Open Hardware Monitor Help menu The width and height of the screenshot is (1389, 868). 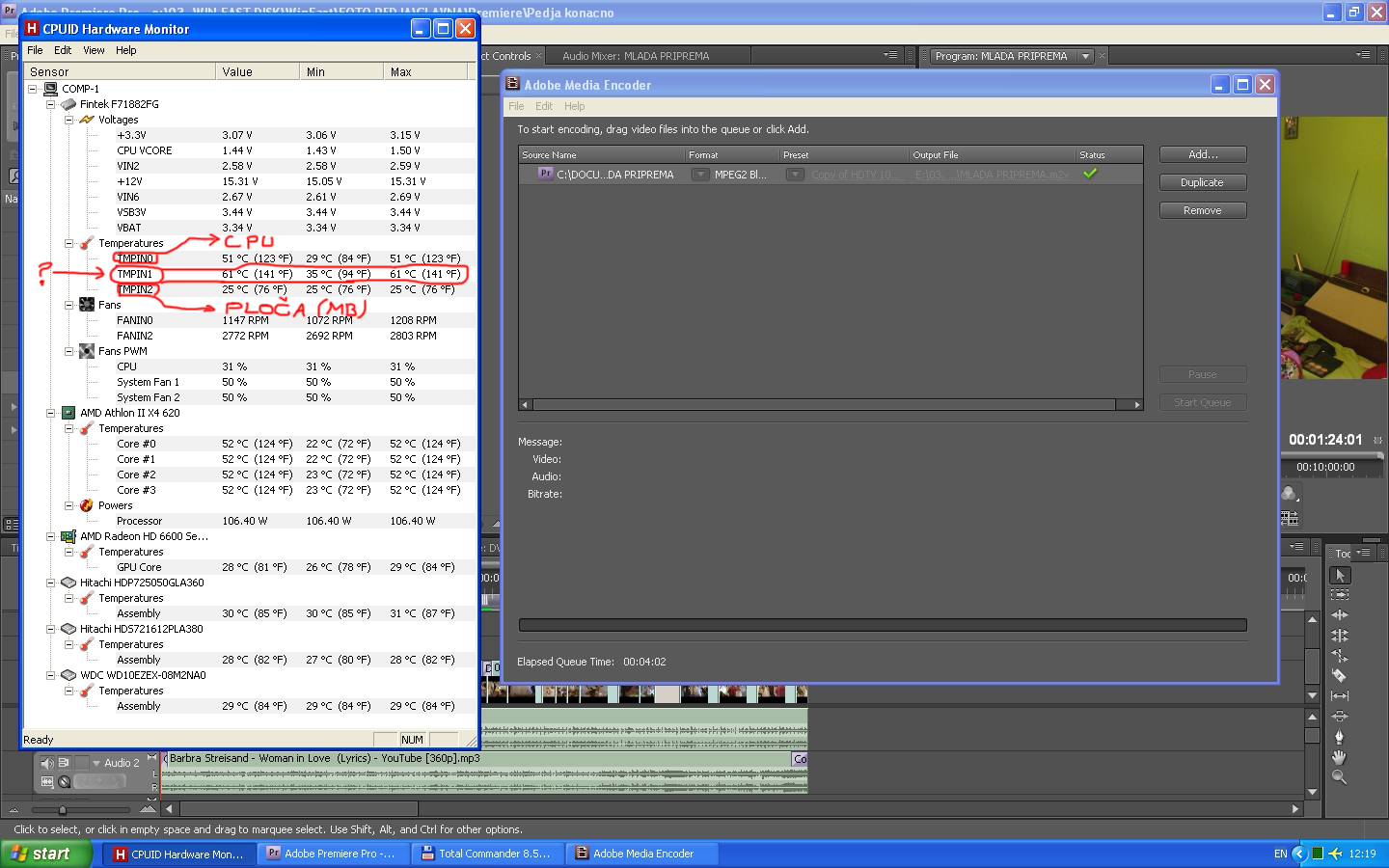(x=125, y=50)
